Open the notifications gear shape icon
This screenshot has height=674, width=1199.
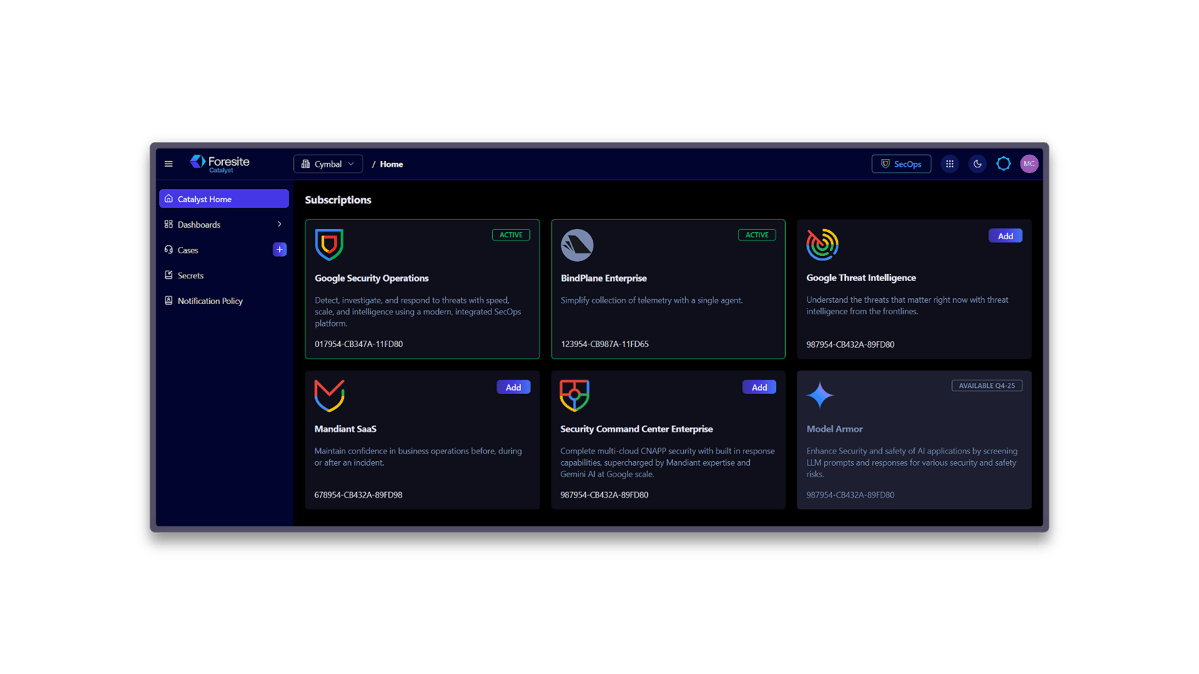click(x=1003, y=163)
